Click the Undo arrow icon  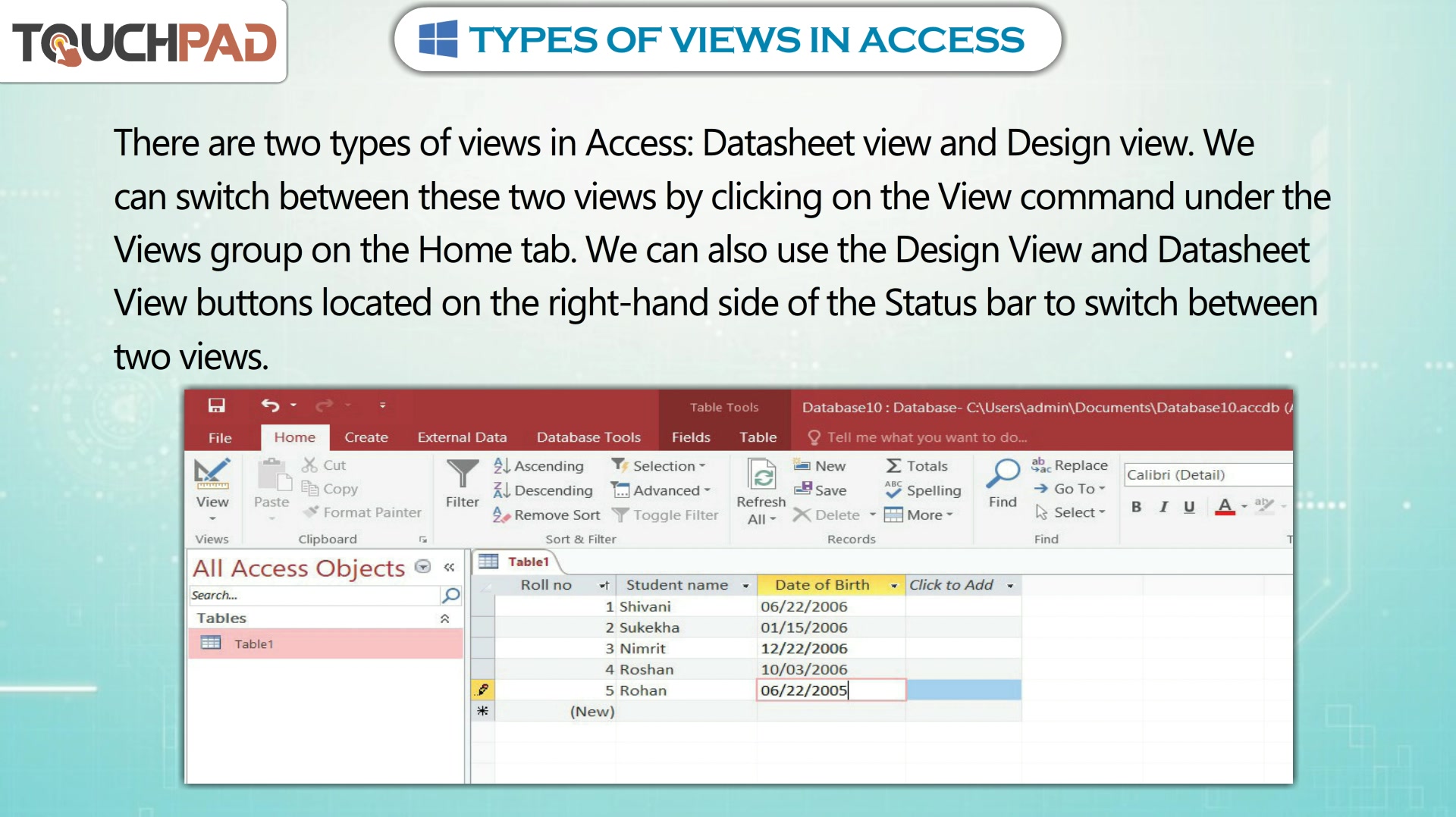pos(270,405)
